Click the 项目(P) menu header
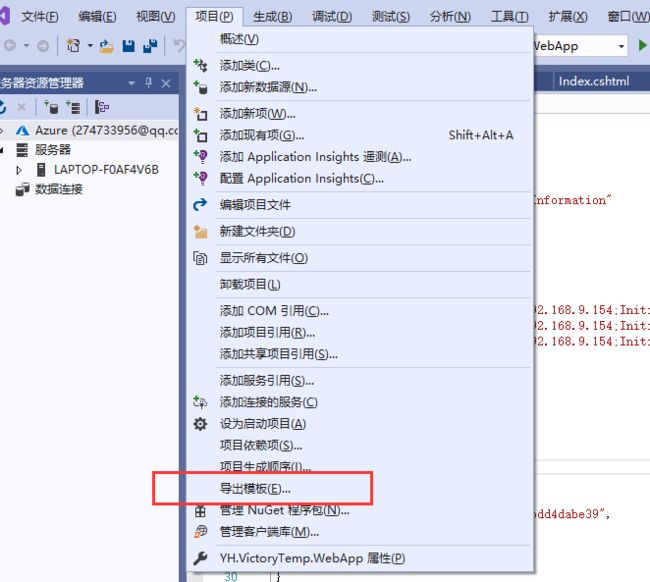The height and width of the screenshot is (582, 650). point(214,17)
